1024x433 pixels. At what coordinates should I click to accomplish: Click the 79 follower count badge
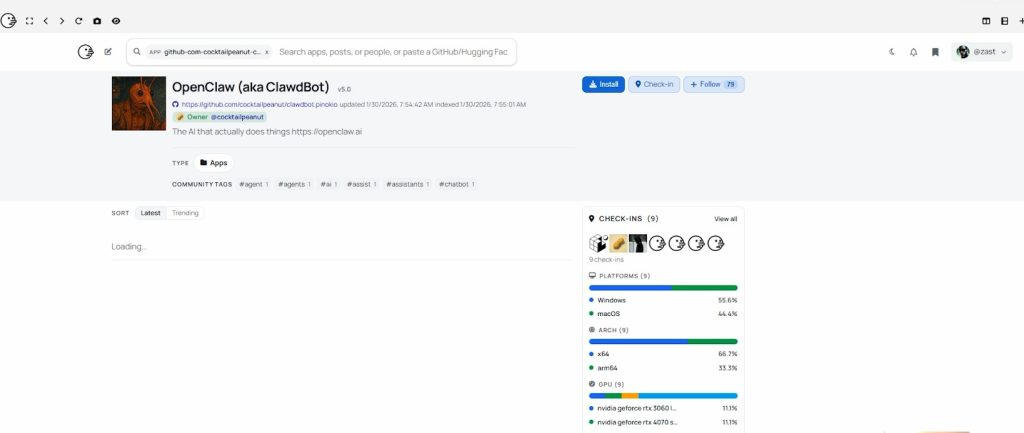(731, 84)
